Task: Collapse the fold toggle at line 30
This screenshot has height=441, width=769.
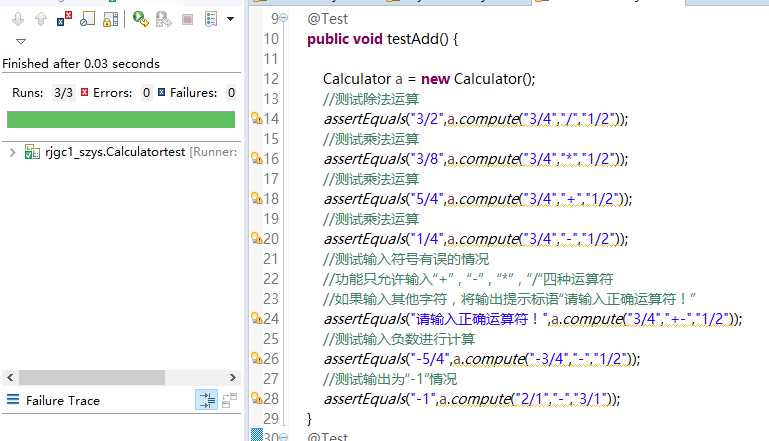Action: point(284,437)
